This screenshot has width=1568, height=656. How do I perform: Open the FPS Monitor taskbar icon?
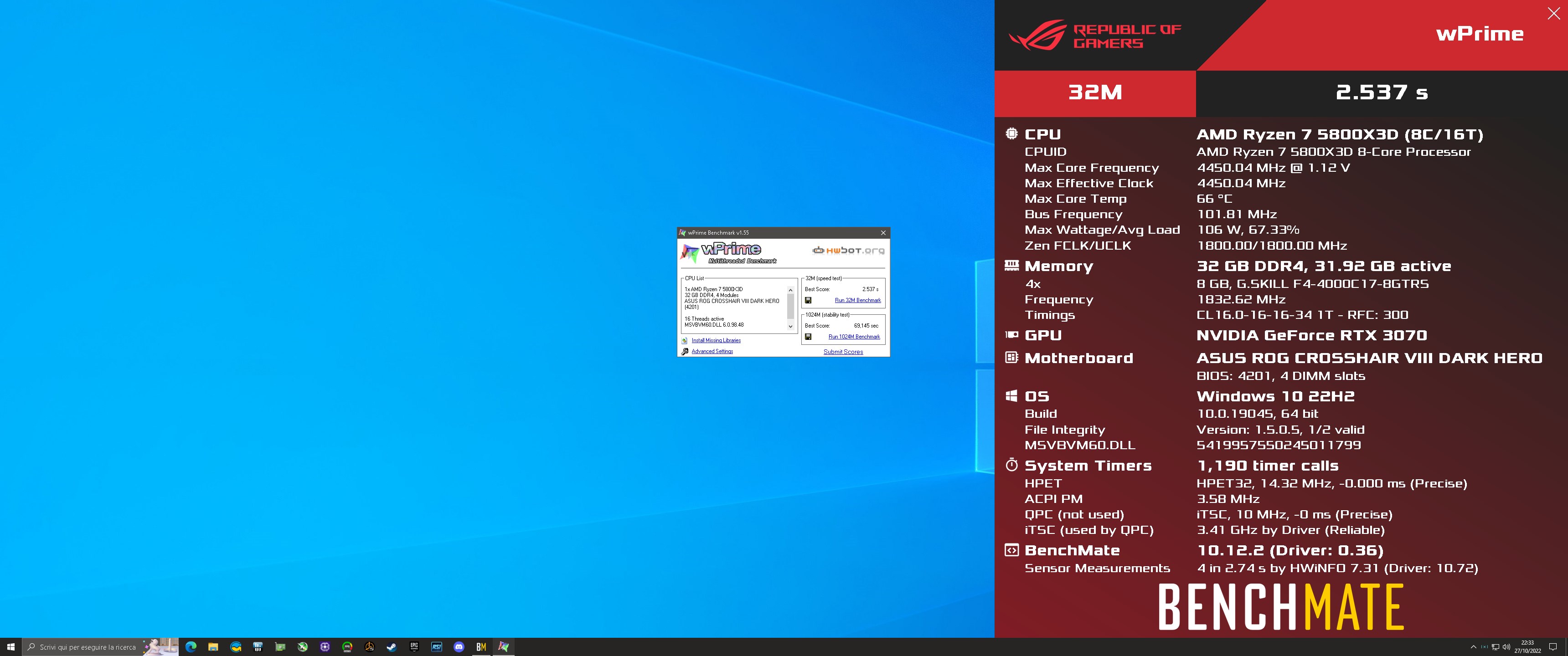[347, 647]
